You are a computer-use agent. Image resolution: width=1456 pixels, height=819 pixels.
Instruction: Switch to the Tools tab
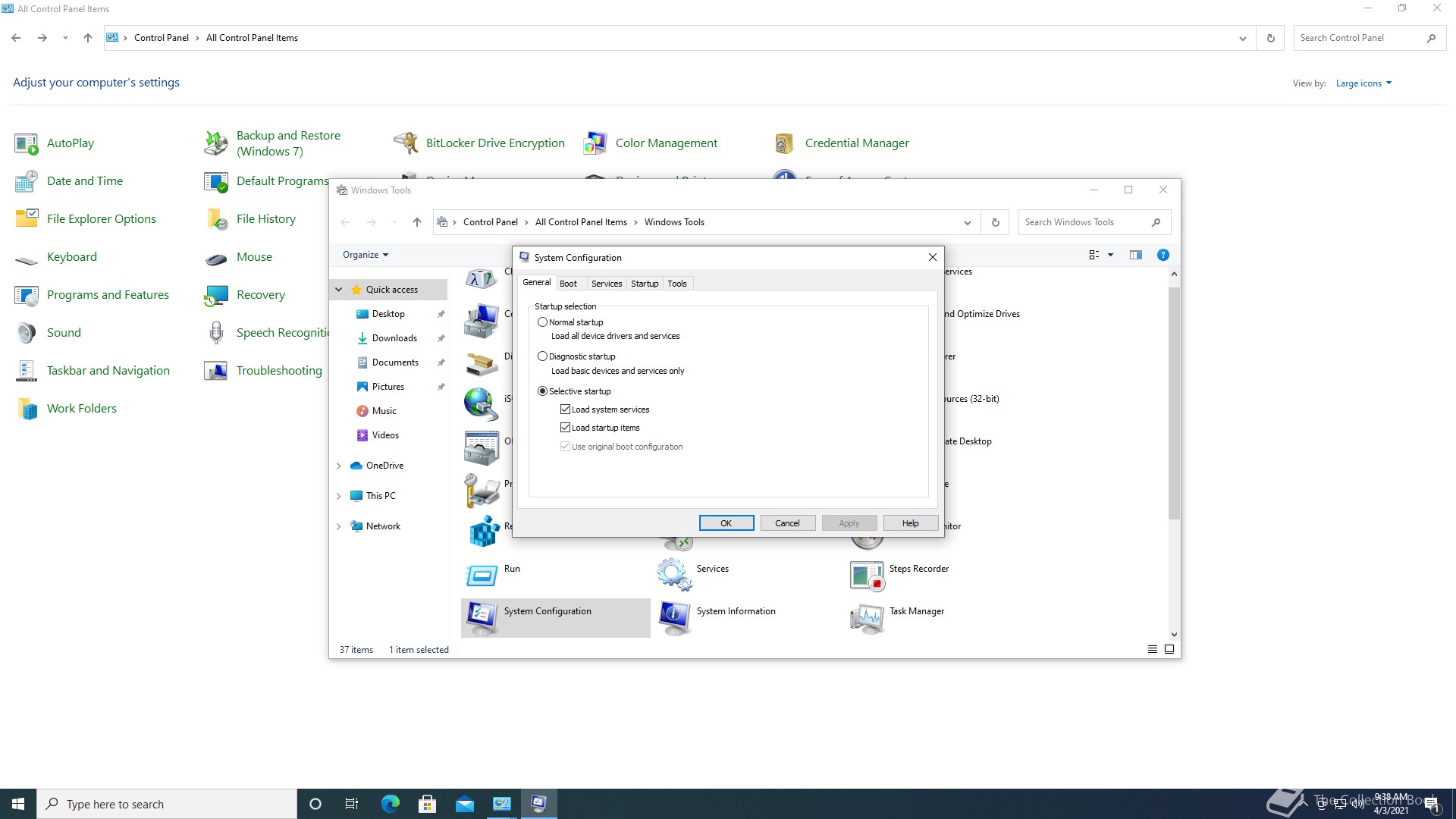coord(677,284)
